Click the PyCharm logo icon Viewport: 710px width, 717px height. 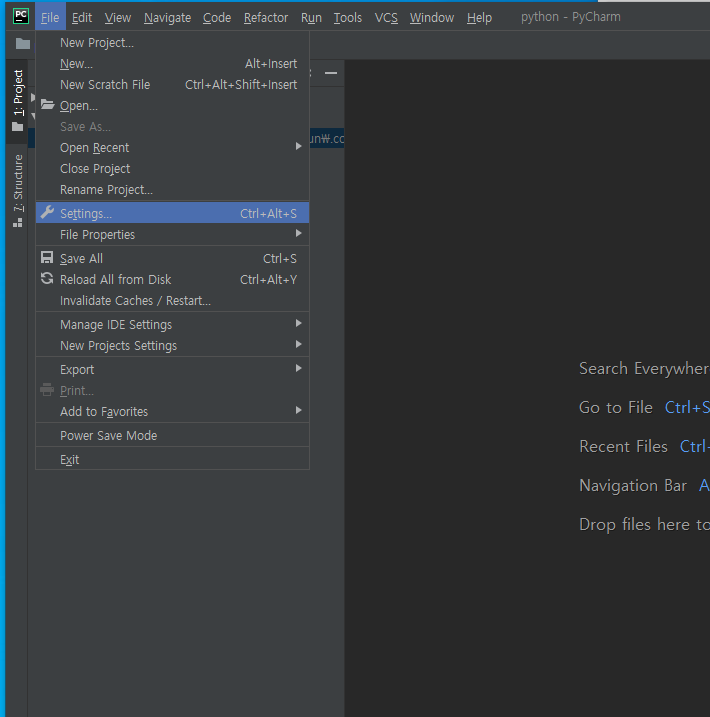point(21,16)
